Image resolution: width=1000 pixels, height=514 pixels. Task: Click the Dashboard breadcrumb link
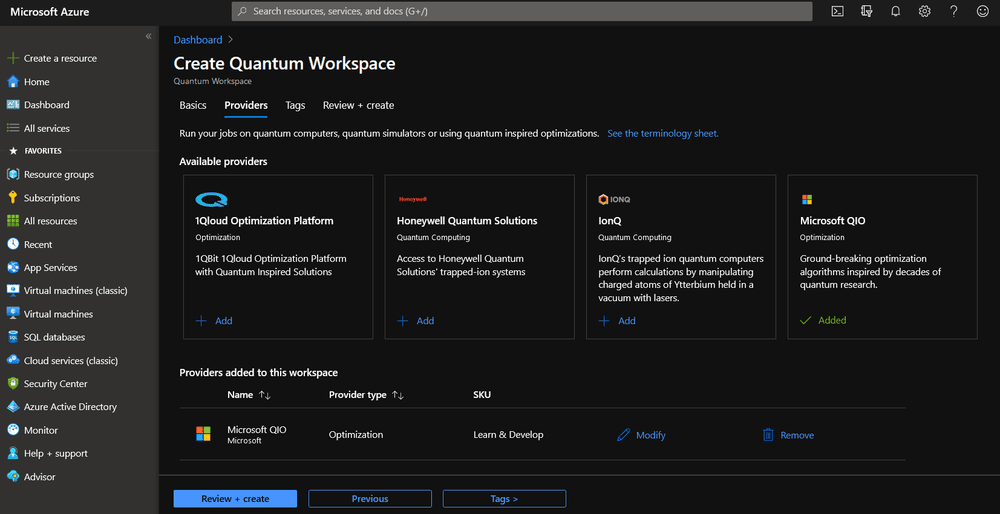[198, 40]
